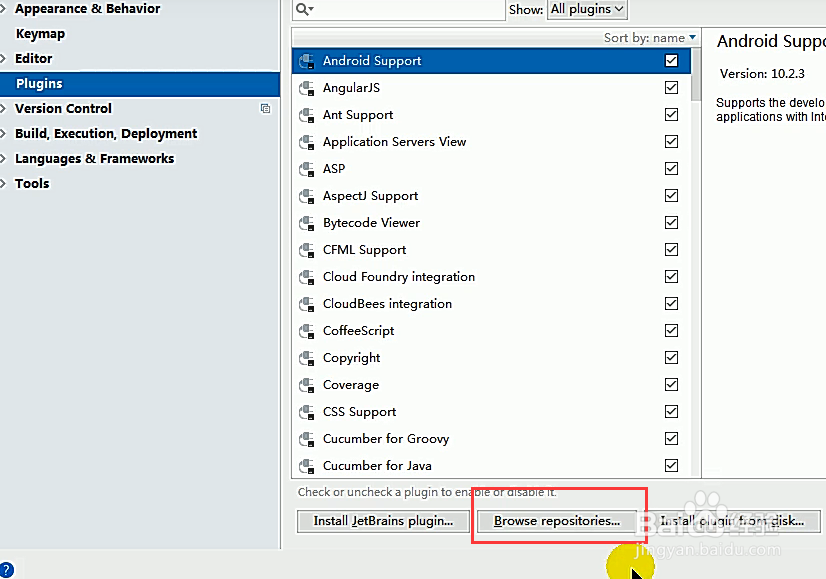Toggle the Ant Support checkbox
Screen dimensions: 826x579
tap(671, 114)
